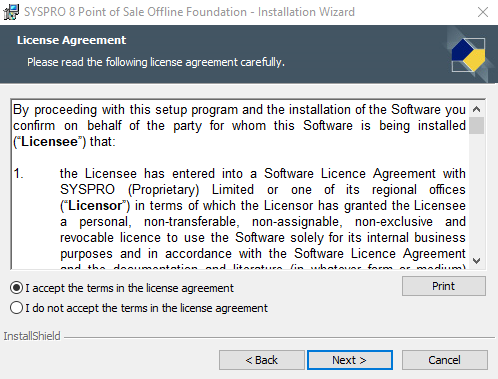Click the installer icon in the title bar
The image size is (498, 379).
coord(11,12)
